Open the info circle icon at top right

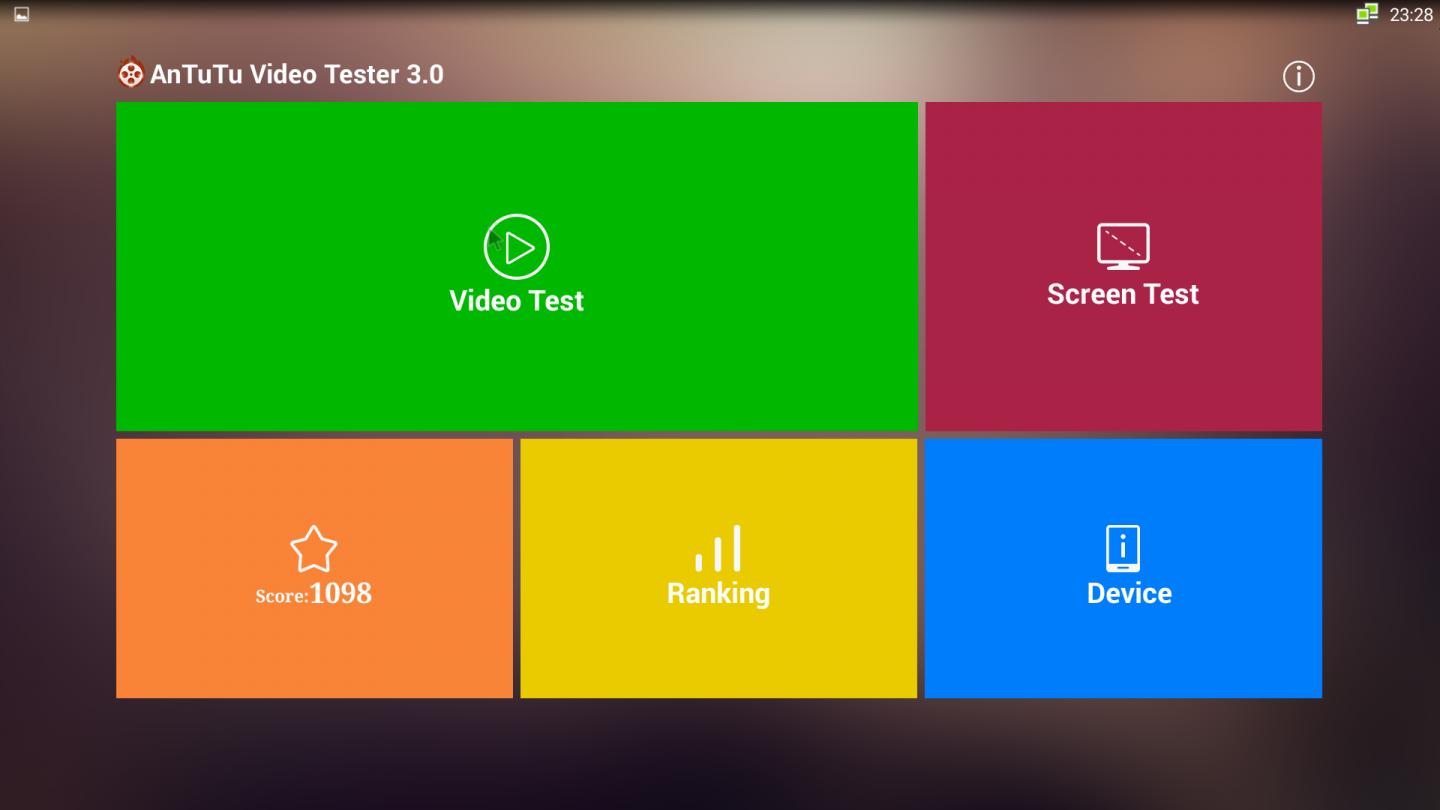1298,76
